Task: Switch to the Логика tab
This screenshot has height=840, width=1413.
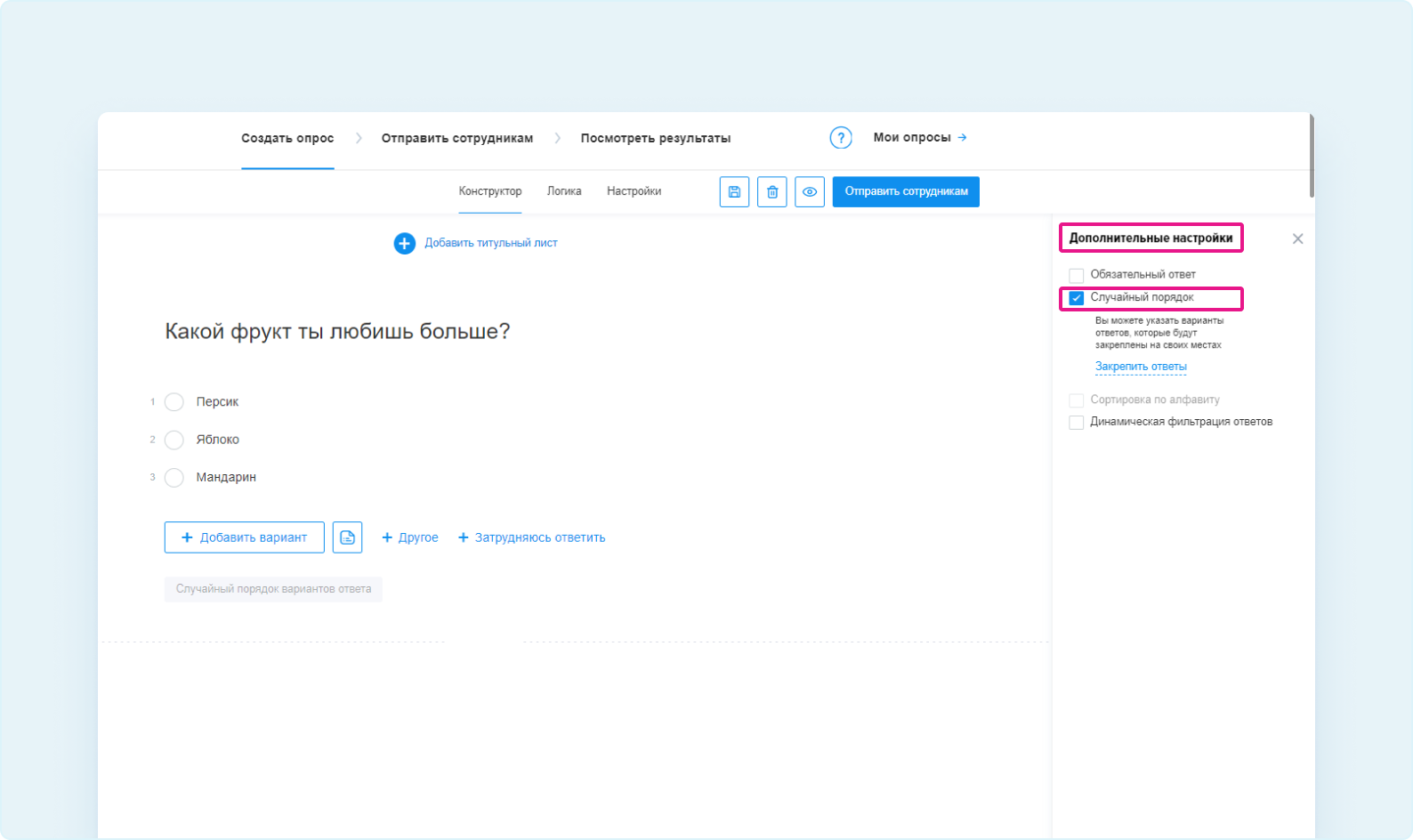Action: point(564,191)
